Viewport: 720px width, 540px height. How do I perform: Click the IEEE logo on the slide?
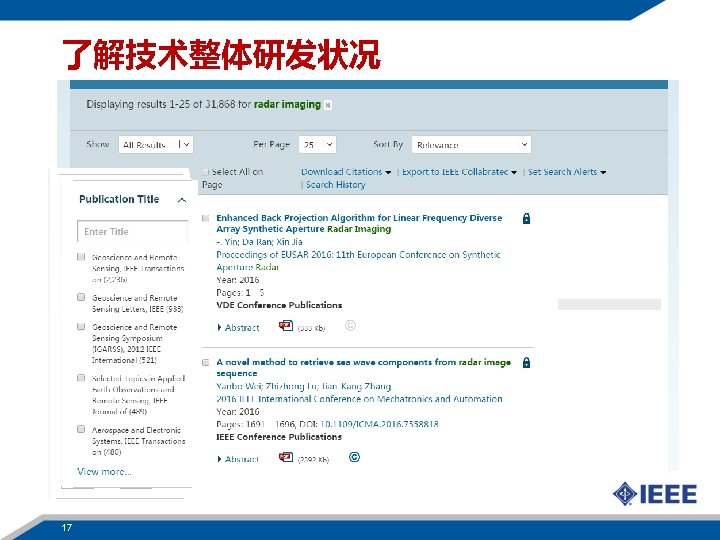(x=655, y=494)
